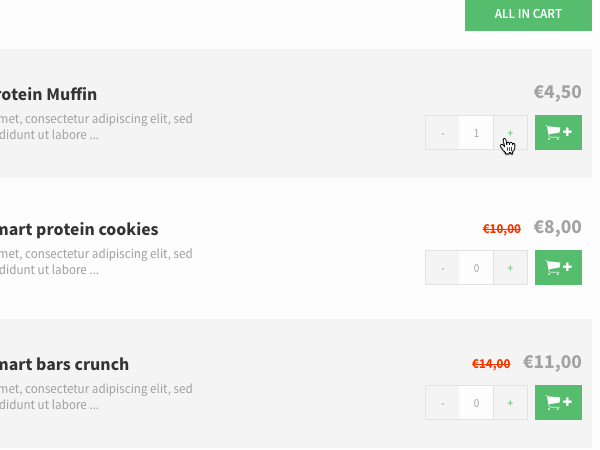This screenshot has width=600, height=450.
Task: Increase Smart bars crunch quantity
Action: point(510,403)
